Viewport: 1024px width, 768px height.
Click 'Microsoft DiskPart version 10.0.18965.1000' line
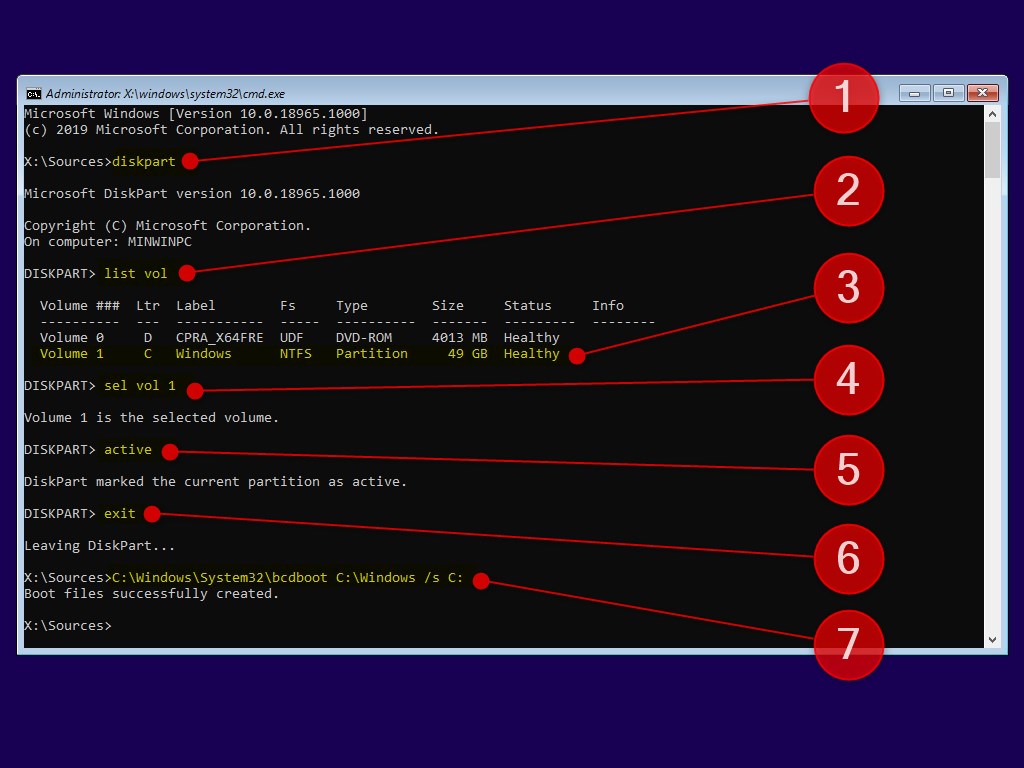pos(192,193)
